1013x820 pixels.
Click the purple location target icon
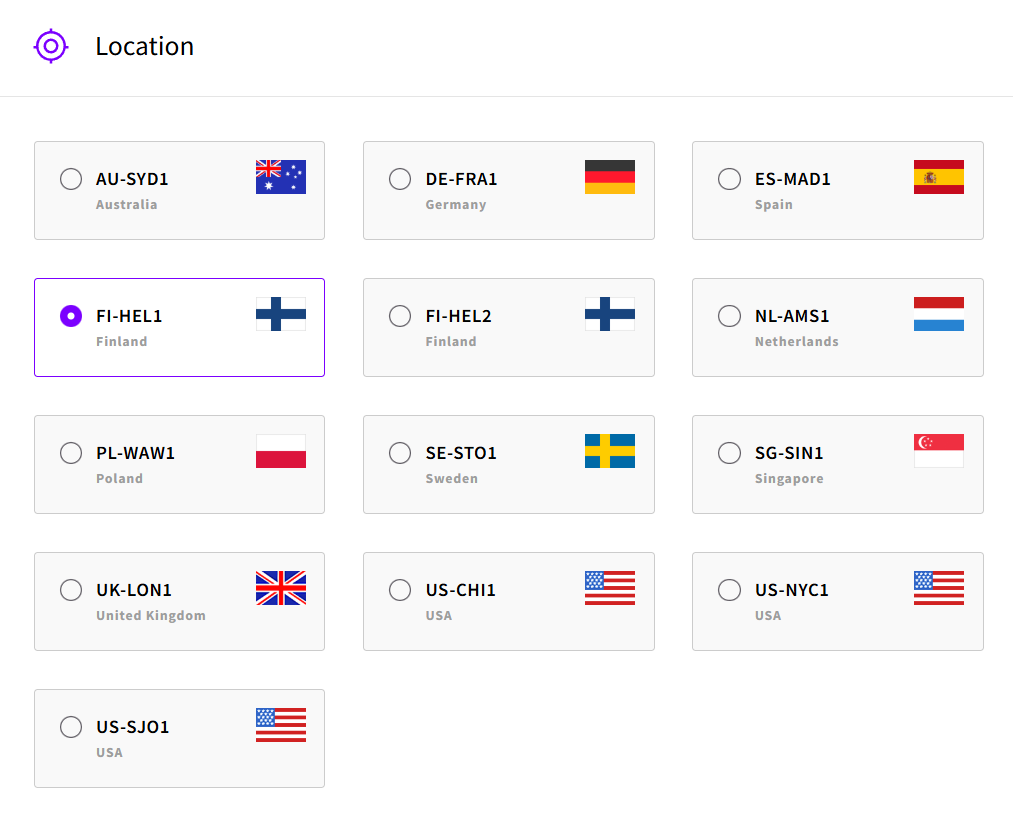coord(50,46)
